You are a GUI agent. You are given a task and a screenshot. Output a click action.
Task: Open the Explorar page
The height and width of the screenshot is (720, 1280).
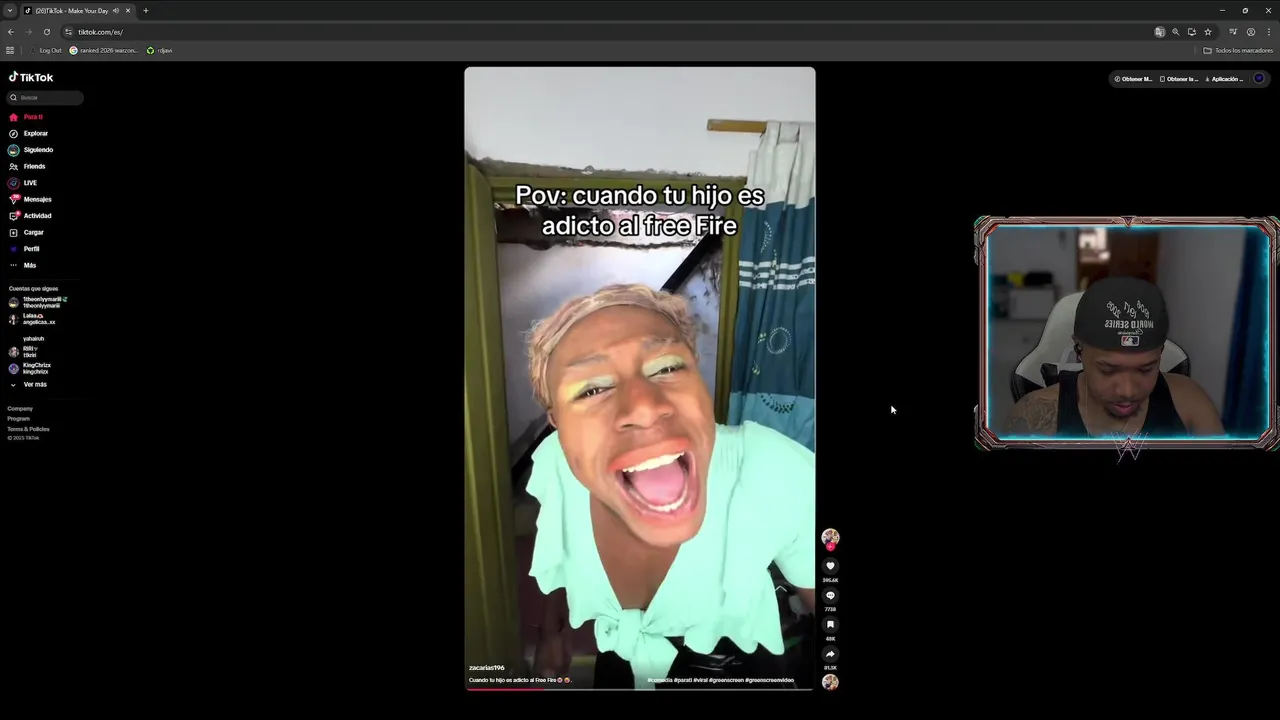(x=29, y=133)
